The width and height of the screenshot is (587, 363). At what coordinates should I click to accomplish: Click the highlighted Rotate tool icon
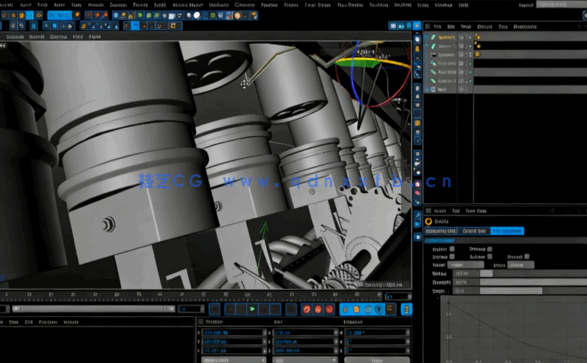point(30,15)
